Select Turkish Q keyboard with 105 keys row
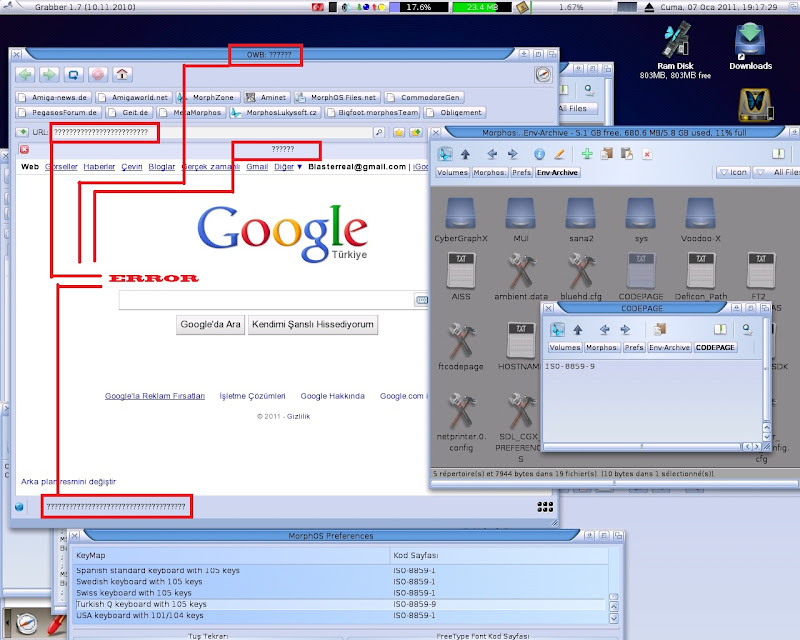This screenshot has width=800, height=640. 340,604
